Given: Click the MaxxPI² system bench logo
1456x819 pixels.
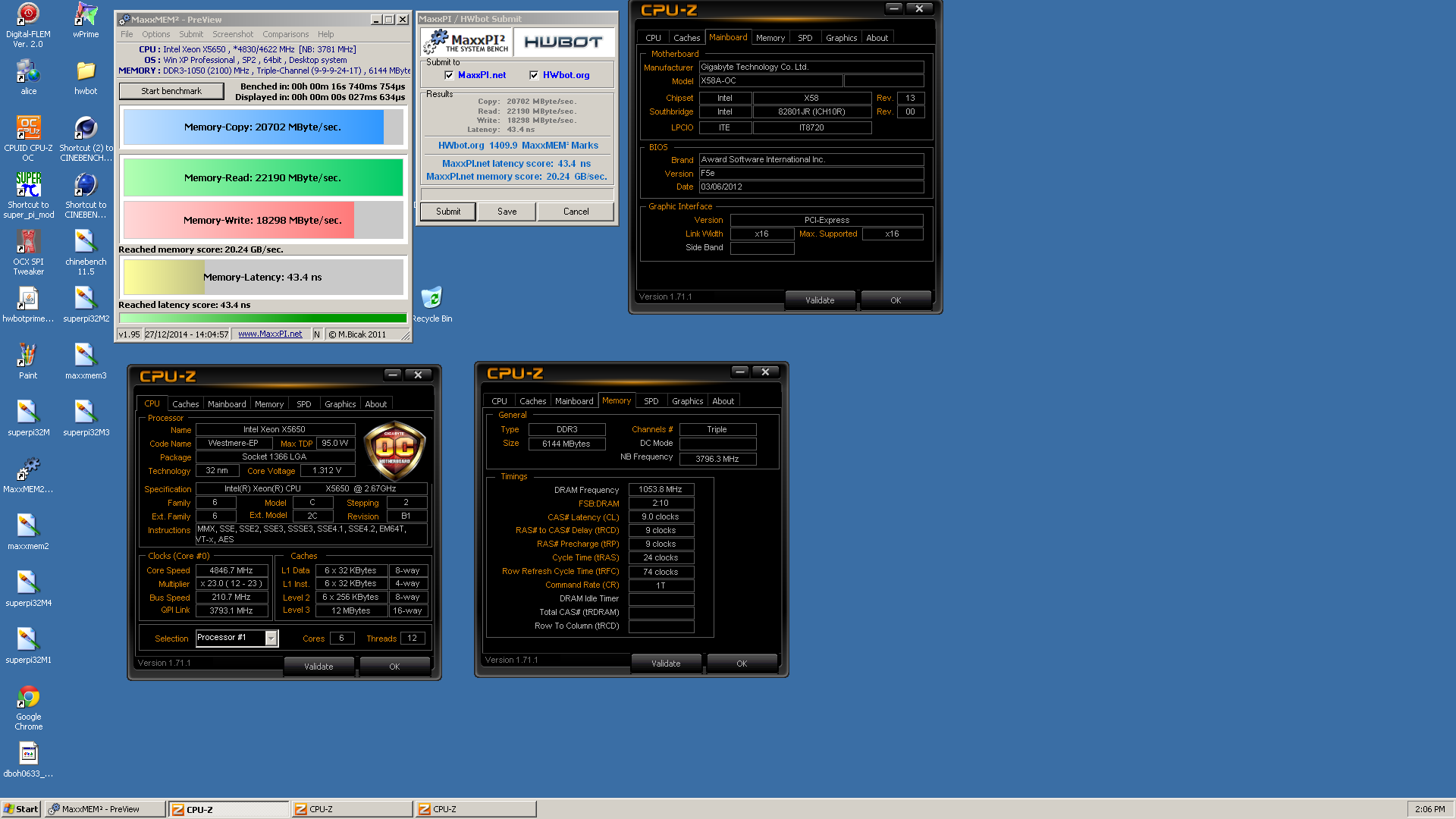Looking at the screenshot, I should click(x=466, y=42).
